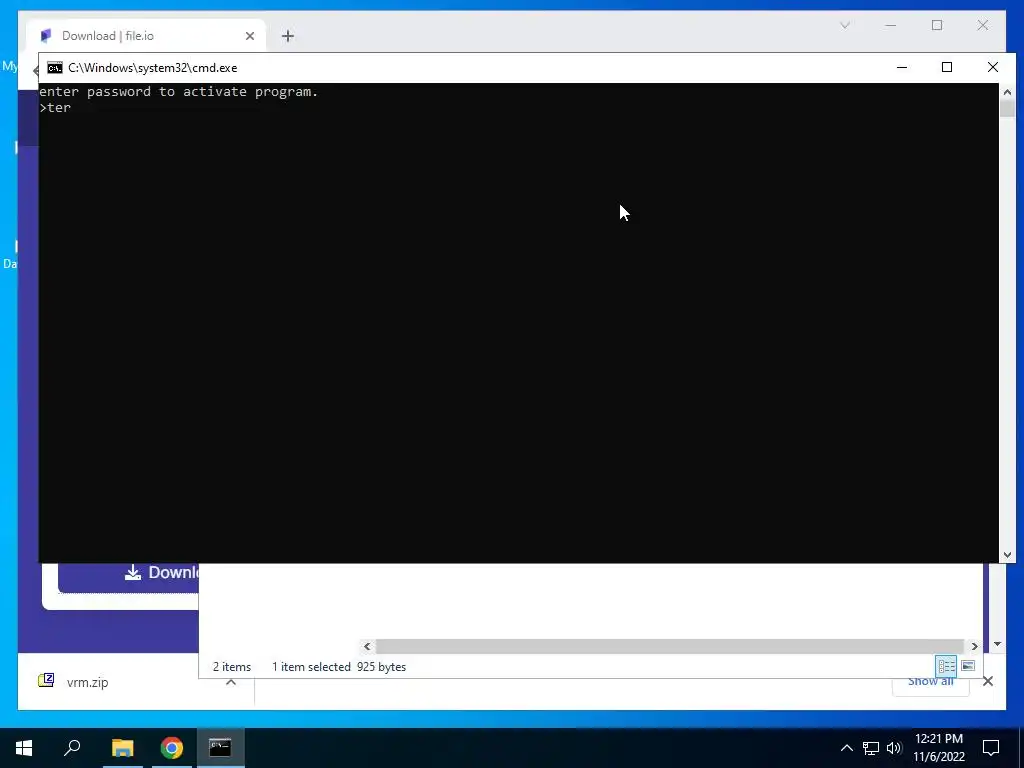Click '1 item selected 925 bytes' status text

click(339, 667)
